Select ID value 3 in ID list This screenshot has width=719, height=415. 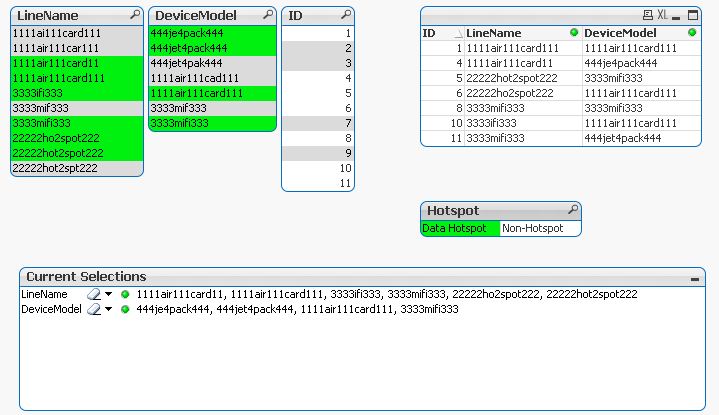point(318,63)
